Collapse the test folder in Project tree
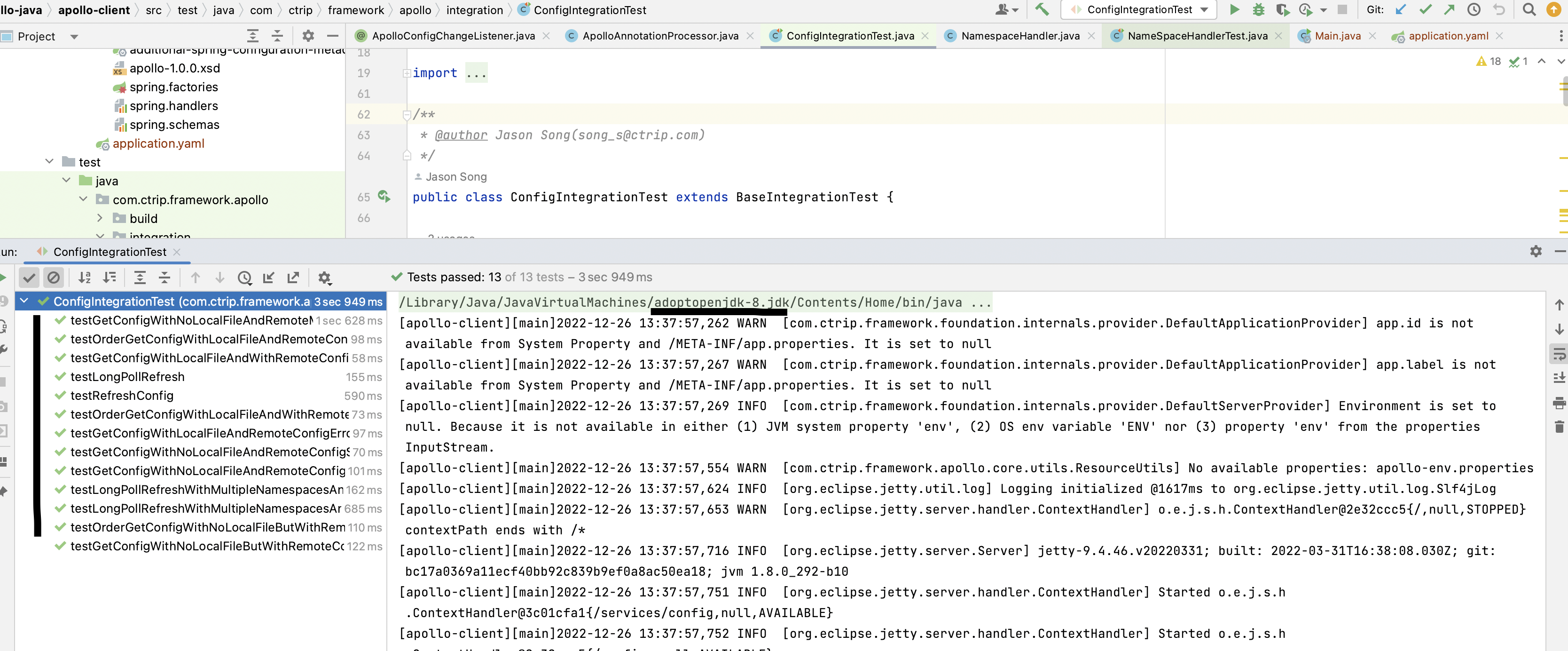 coord(49,161)
